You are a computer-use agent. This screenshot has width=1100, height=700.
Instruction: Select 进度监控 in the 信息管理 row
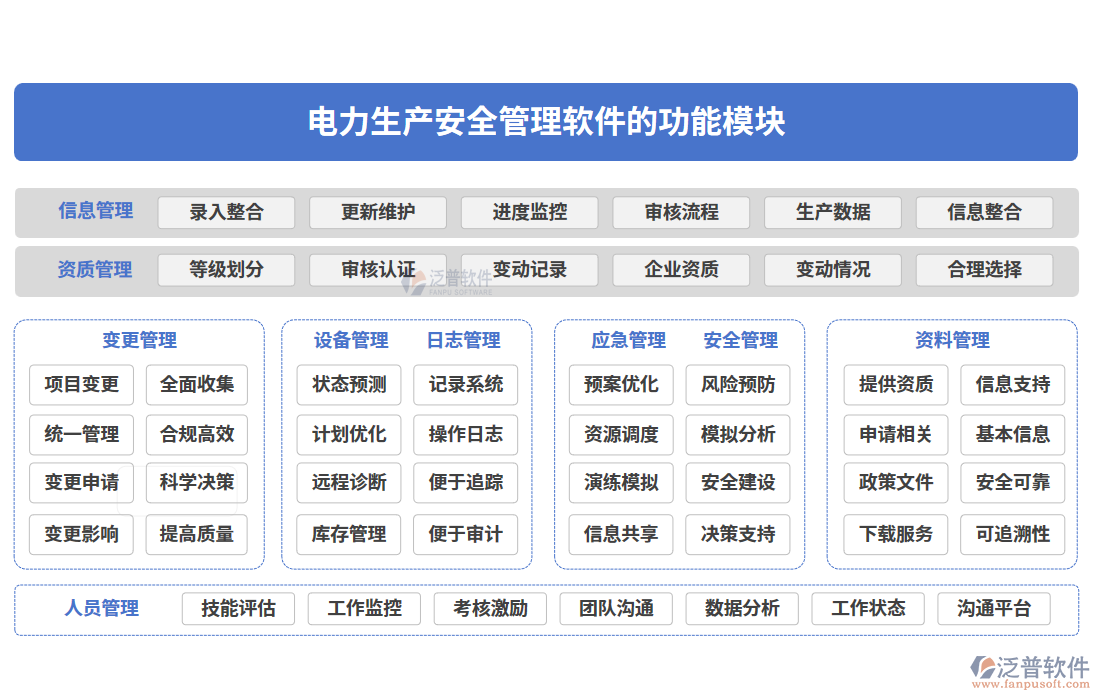(x=529, y=212)
